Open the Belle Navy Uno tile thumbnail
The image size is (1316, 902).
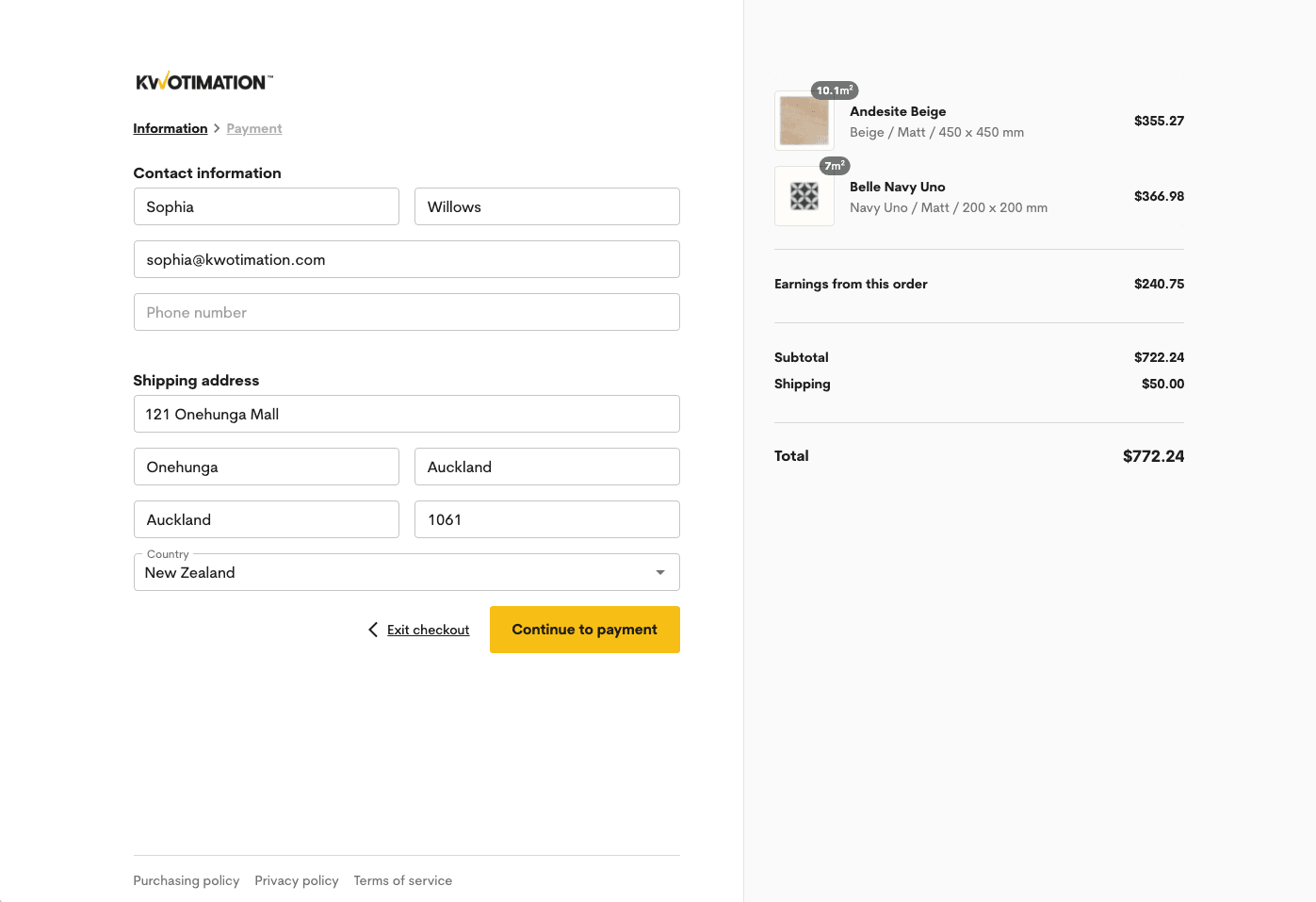point(804,196)
